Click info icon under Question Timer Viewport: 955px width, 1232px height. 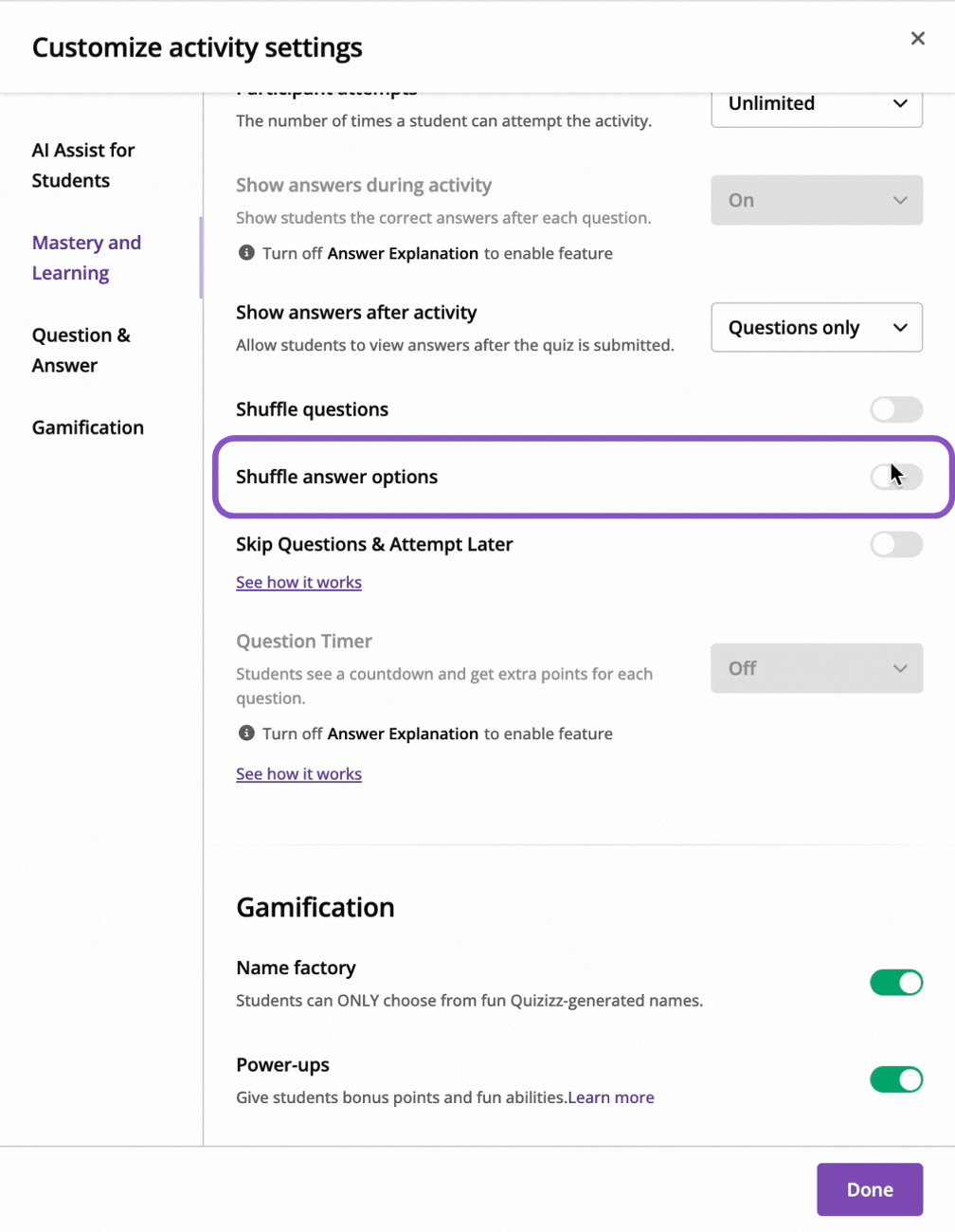(x=246, y=734)
